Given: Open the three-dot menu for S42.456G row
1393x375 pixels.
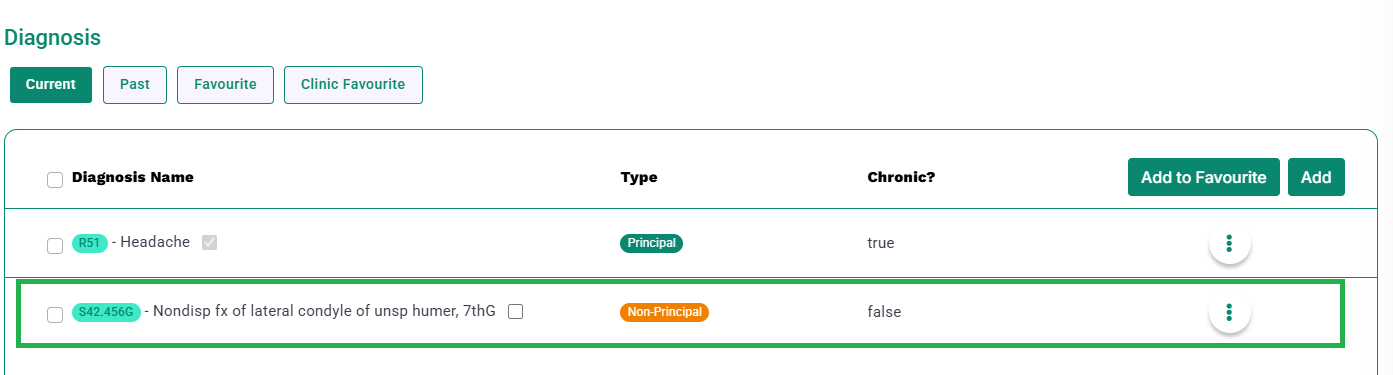Looking at the screenshot, I should point(1229,312).
